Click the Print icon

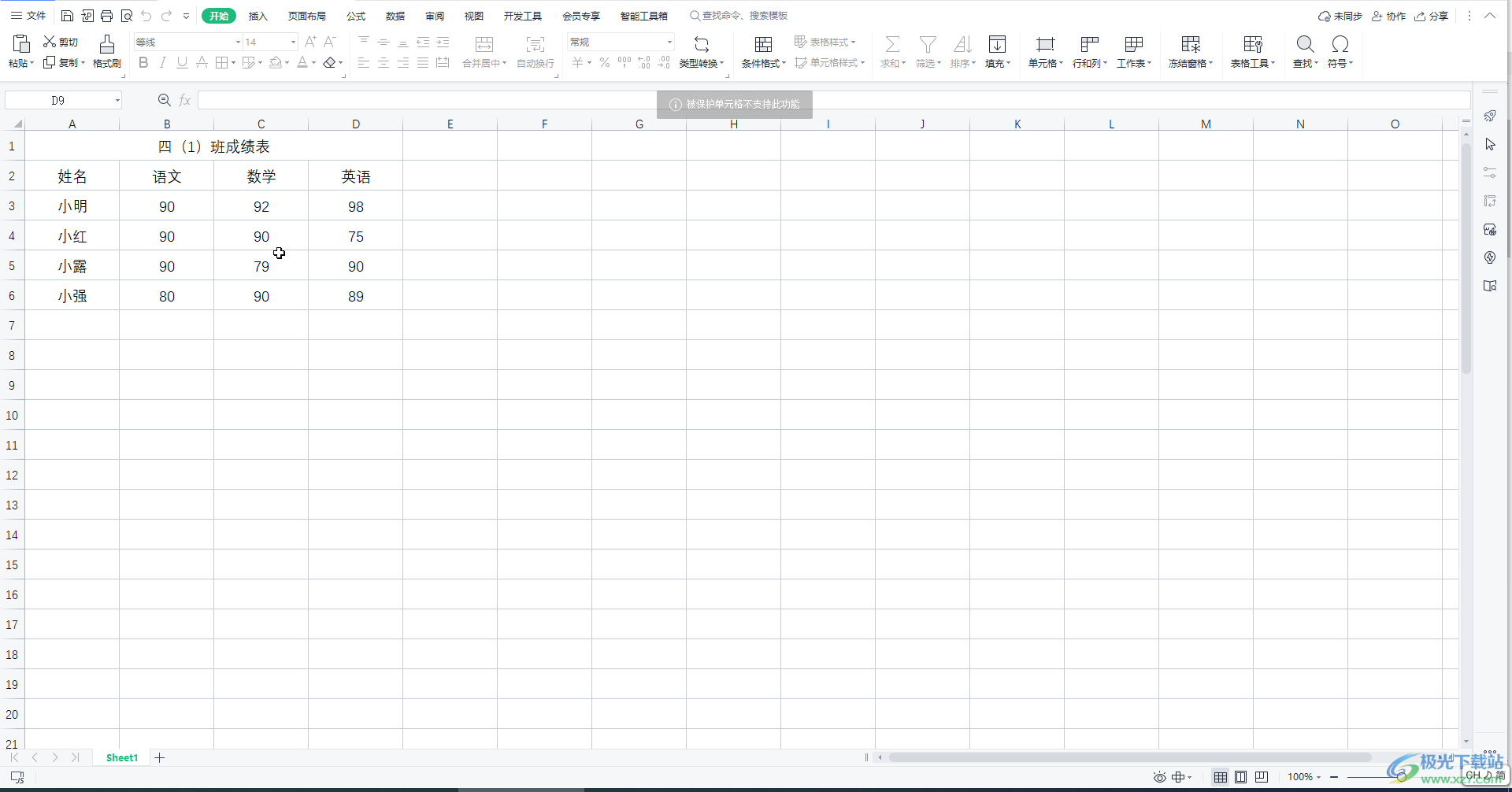(x=106, y=16)
